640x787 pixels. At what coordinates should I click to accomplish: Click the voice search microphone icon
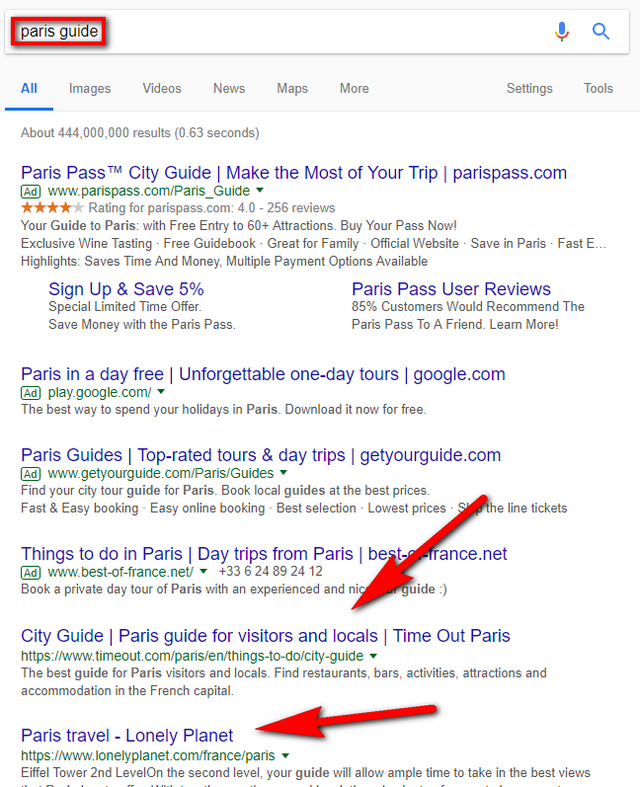562,32
